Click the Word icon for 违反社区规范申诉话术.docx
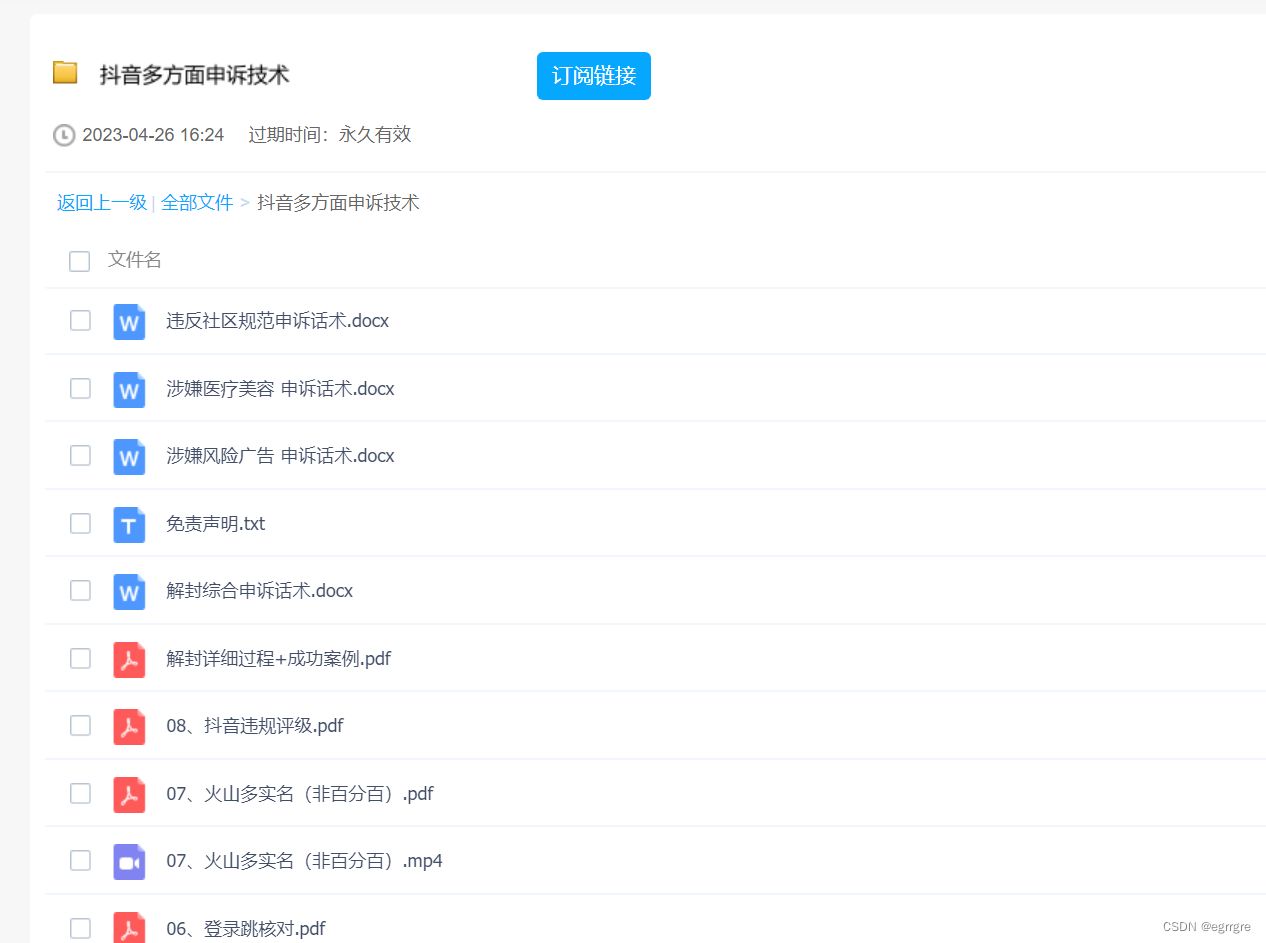 [129, 321]
